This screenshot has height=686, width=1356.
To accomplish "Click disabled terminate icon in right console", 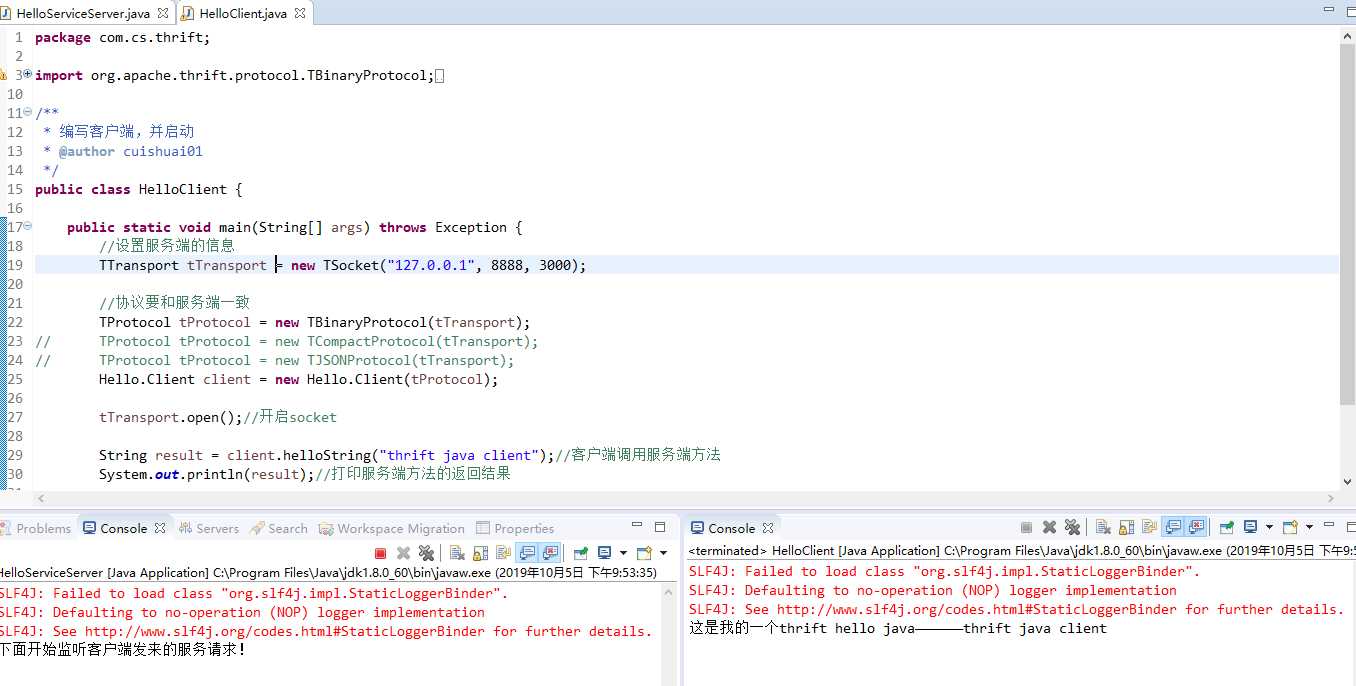I will click(x=1026, y=527).
